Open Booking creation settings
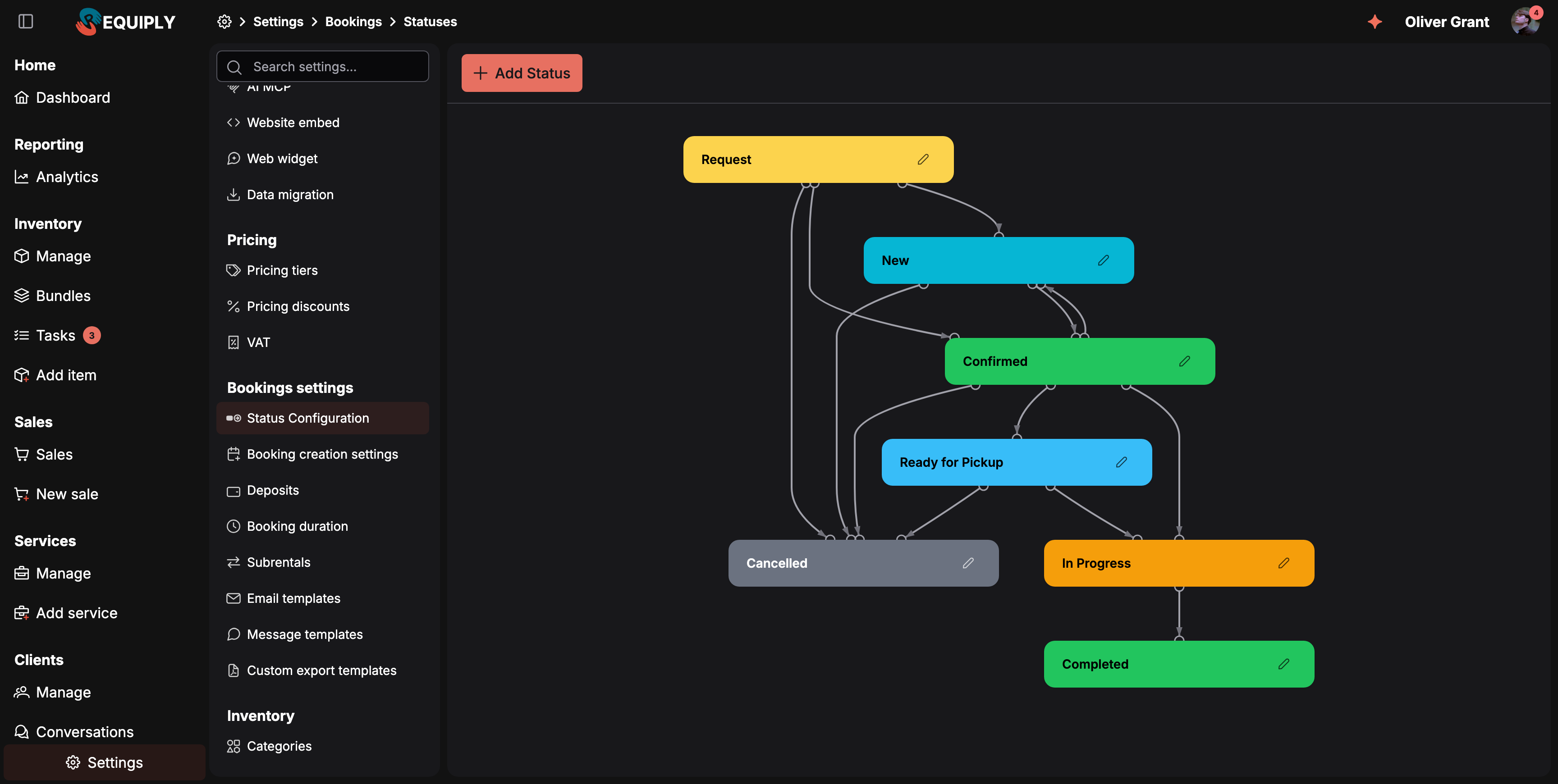Viewport: 1558px width, 784px height. point(323,455)
